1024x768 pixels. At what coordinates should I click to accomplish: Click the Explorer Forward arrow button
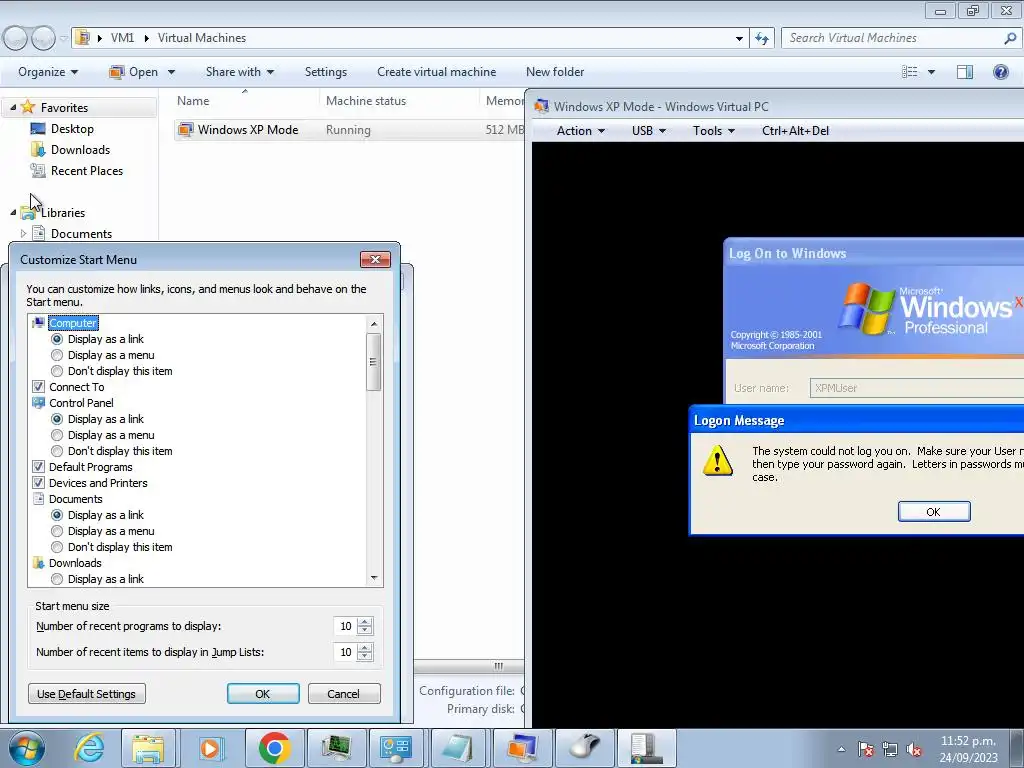43,39
